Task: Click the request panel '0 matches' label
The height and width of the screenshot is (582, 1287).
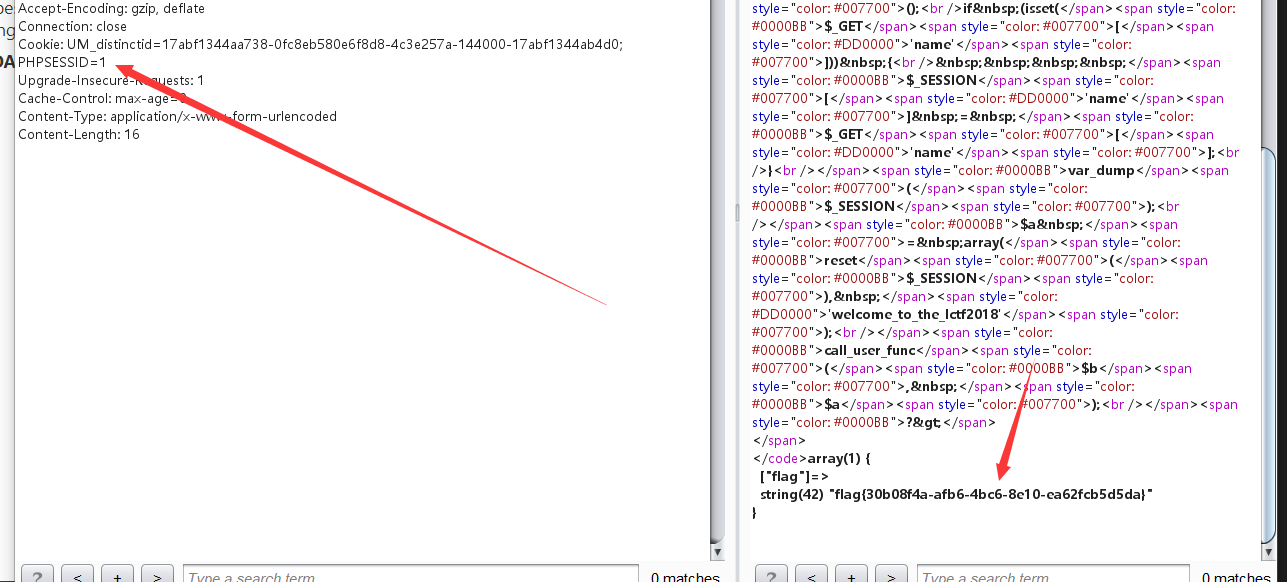Action: click(684, 576)
